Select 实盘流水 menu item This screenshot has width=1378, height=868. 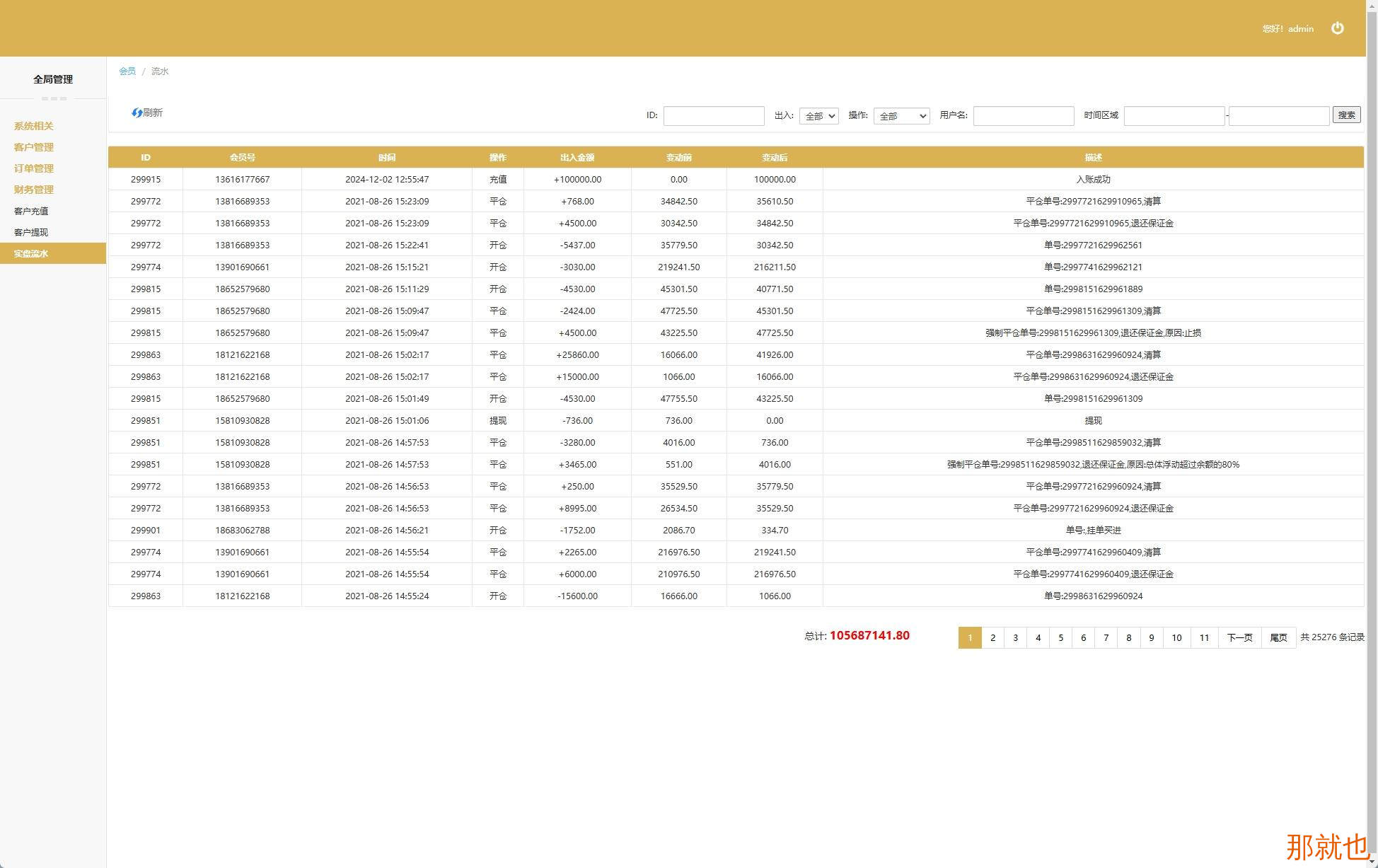[x=31, y=253]
